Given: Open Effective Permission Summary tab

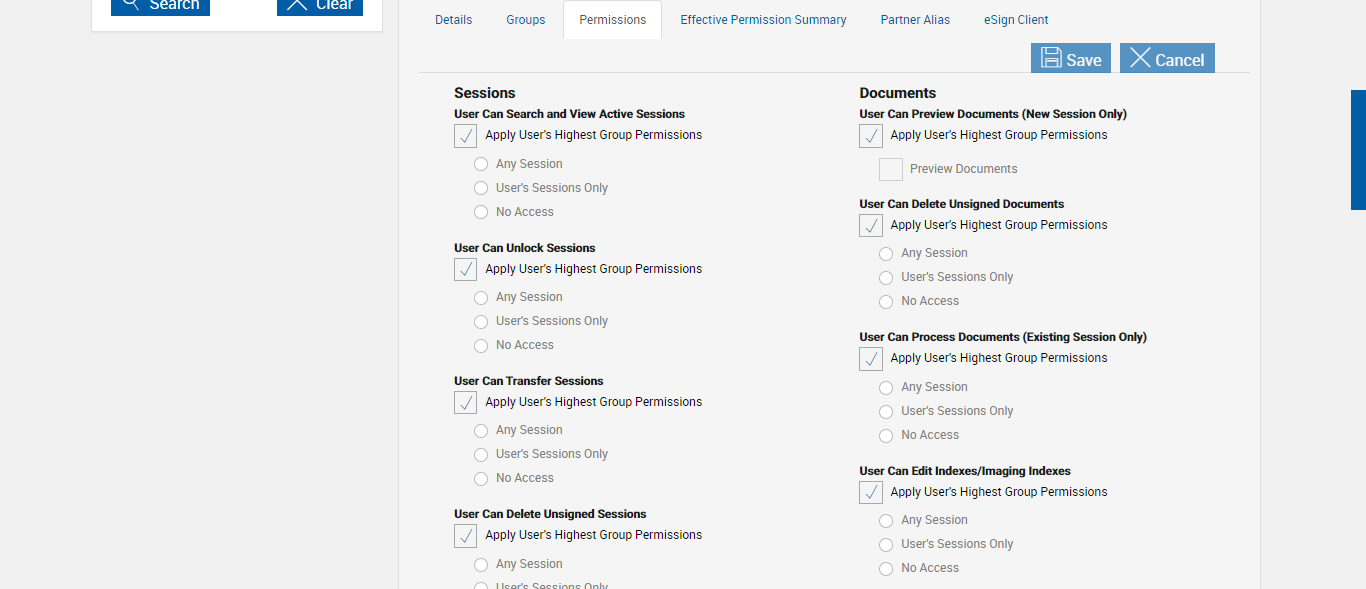Looking at the screenshot, I should pos(763,20).
